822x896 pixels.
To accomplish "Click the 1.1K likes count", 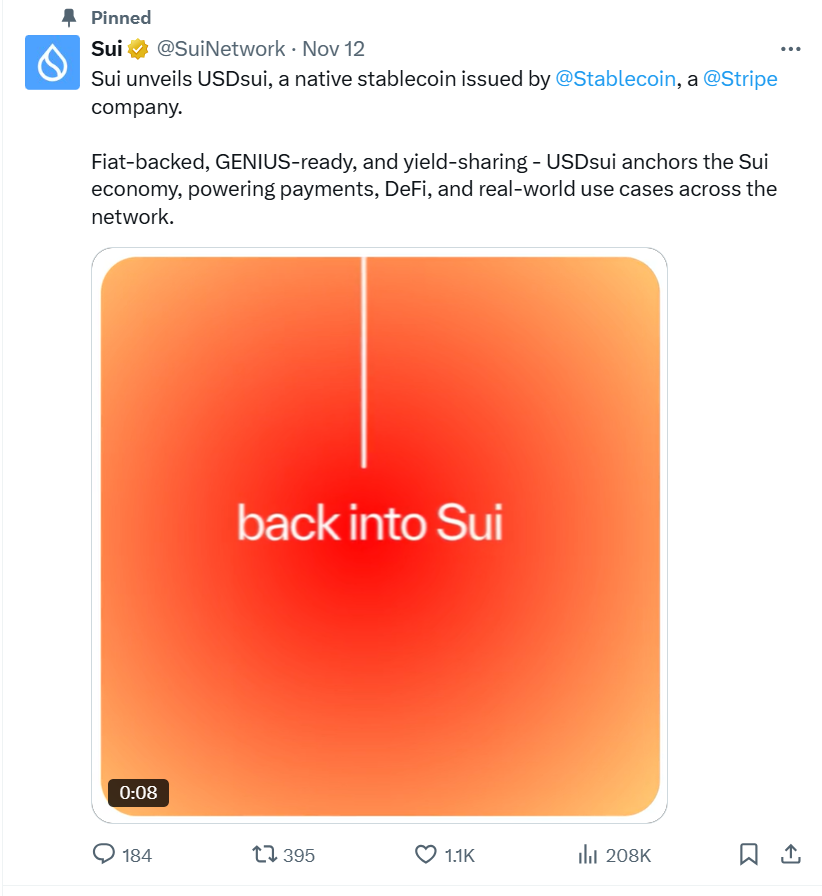I will pyautogui.click(x=459, y=856).
